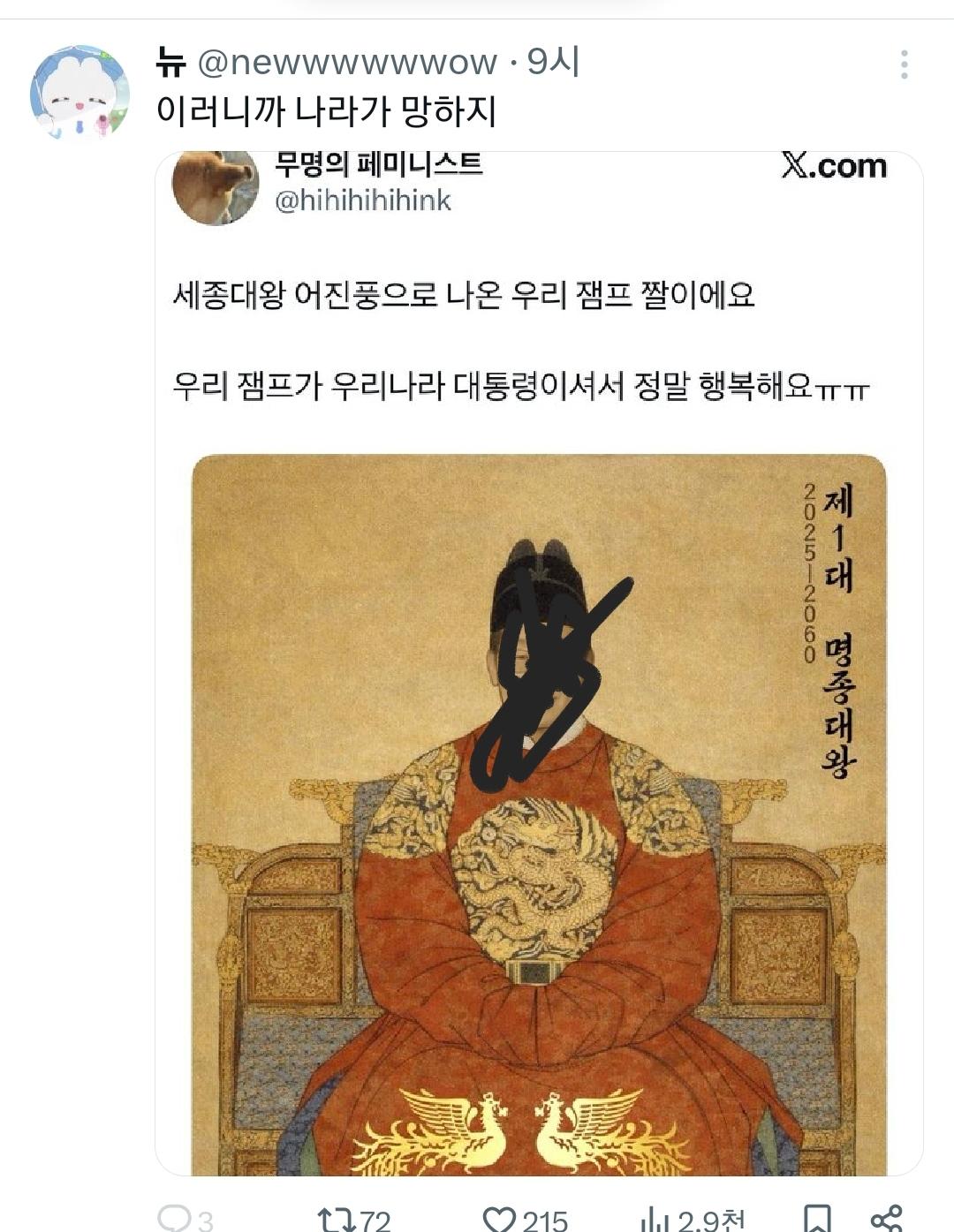
Task: Bookmark this post
Action: tap(817, 1220)
